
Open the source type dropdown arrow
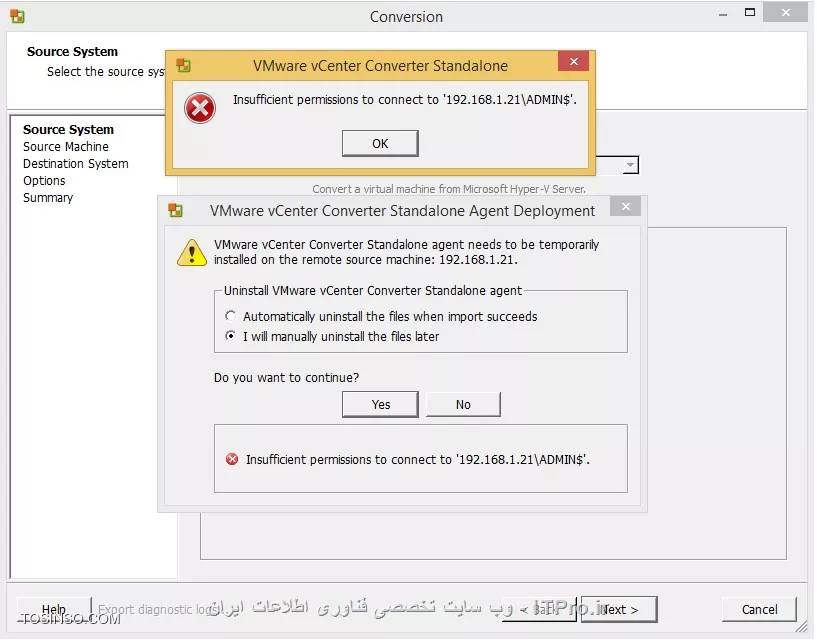tap(630, 165)
